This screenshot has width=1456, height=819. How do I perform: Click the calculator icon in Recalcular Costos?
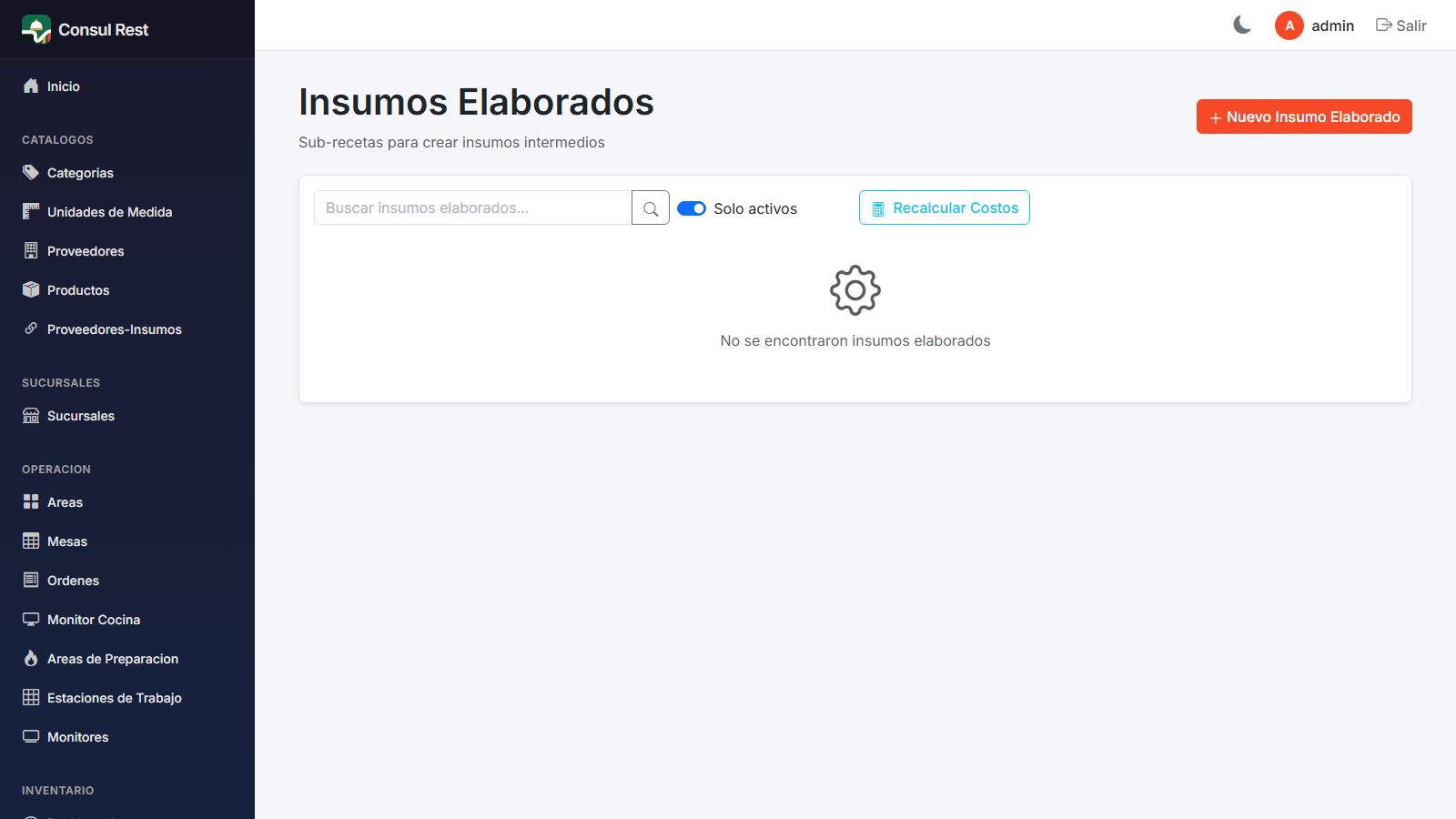tap(878, 208)
